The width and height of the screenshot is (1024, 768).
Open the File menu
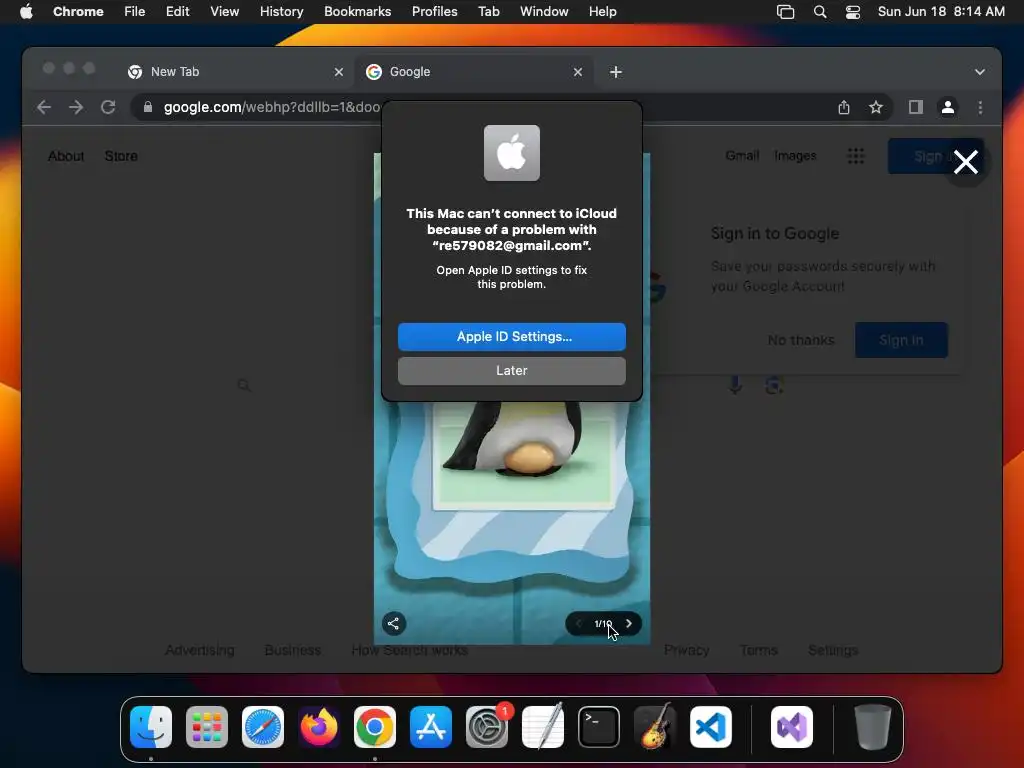[x=135, y=11]
